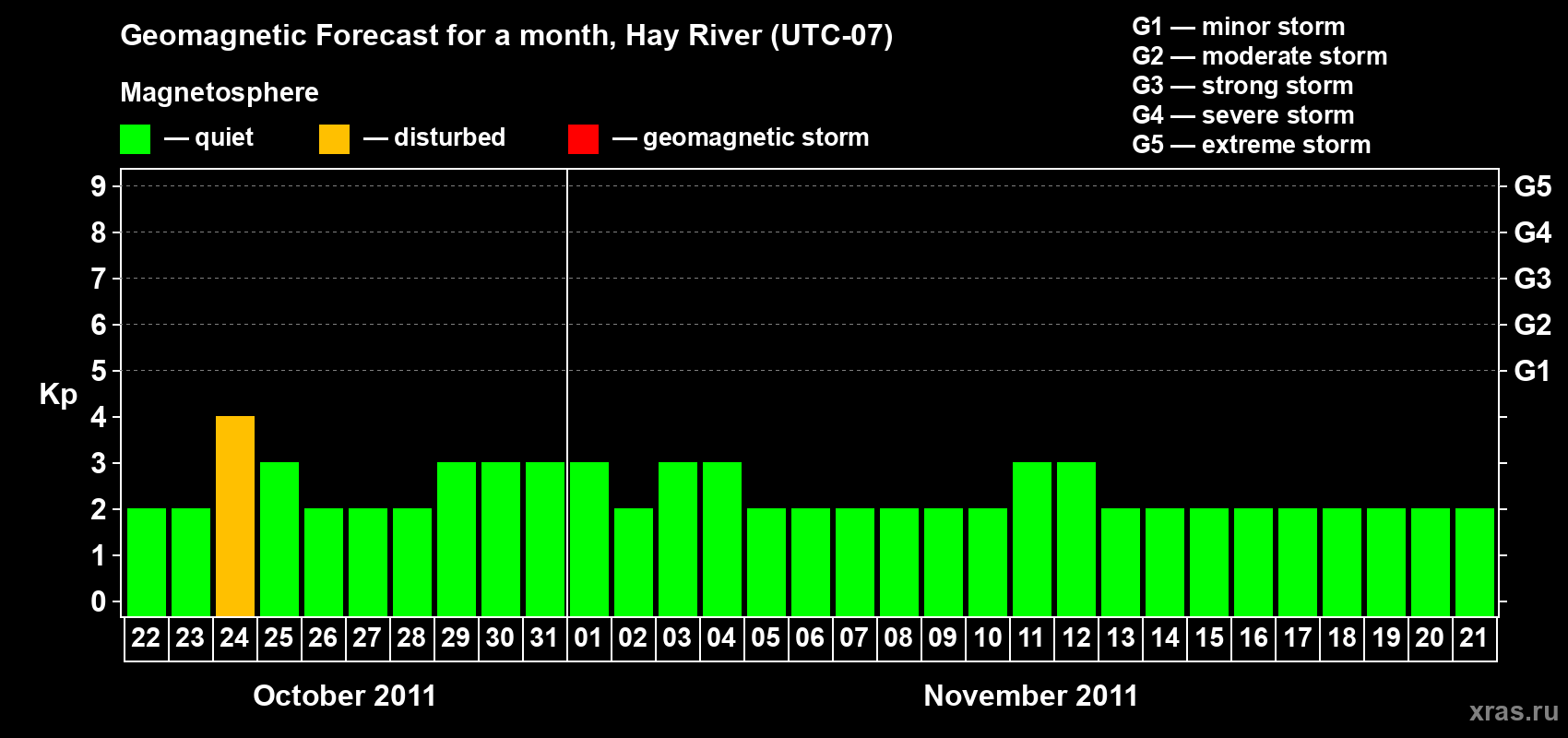Click the xras.ru watermark link
Viewport: 1568px width, 738px height.
tap(1514, 711)
